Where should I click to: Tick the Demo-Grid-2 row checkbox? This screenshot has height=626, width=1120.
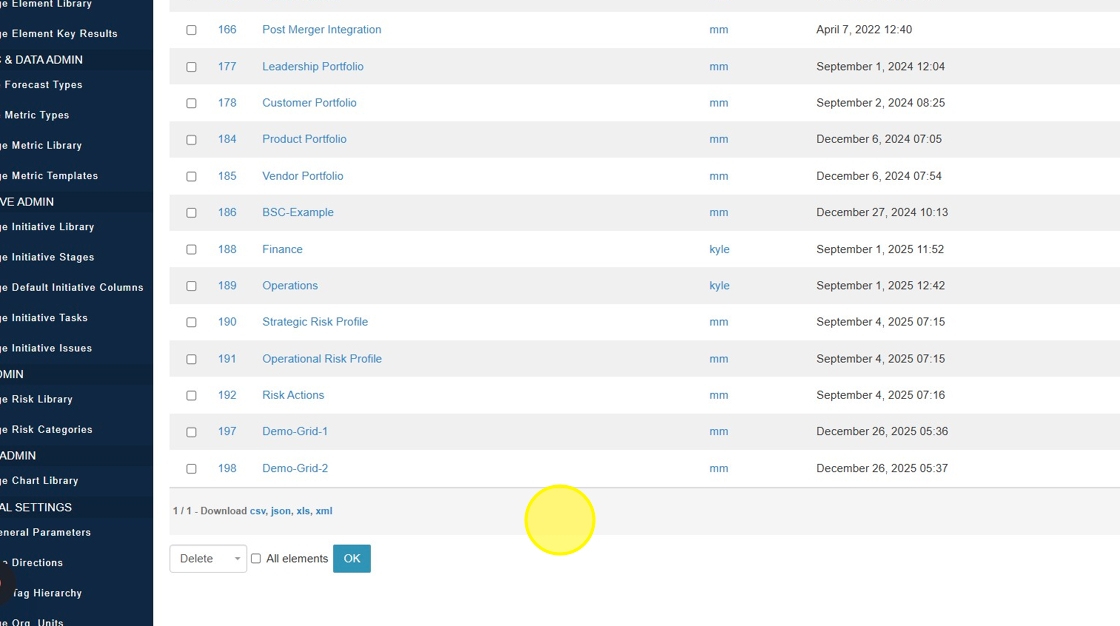[191, 469]
